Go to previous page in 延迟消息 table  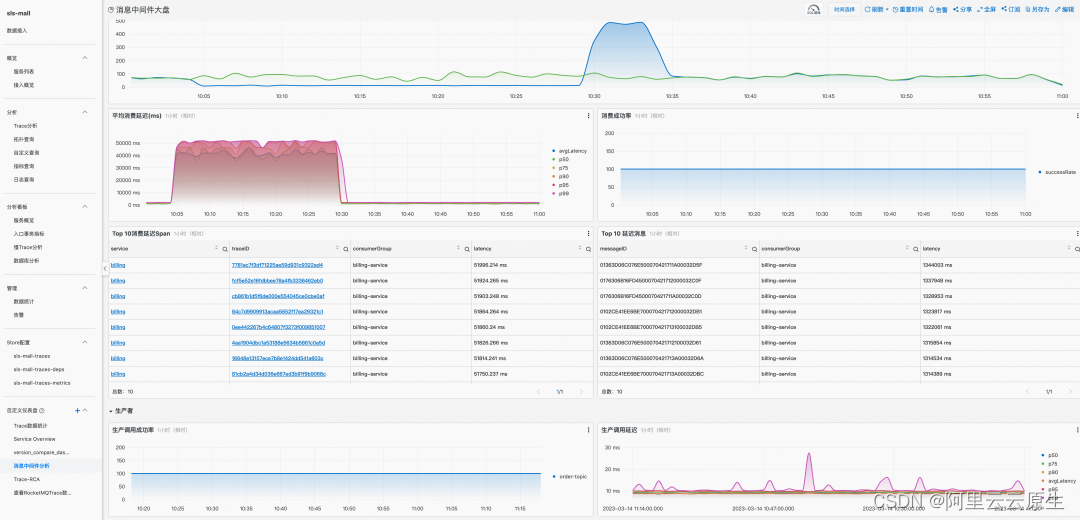pyautogui.click(x=1028, y=391)
